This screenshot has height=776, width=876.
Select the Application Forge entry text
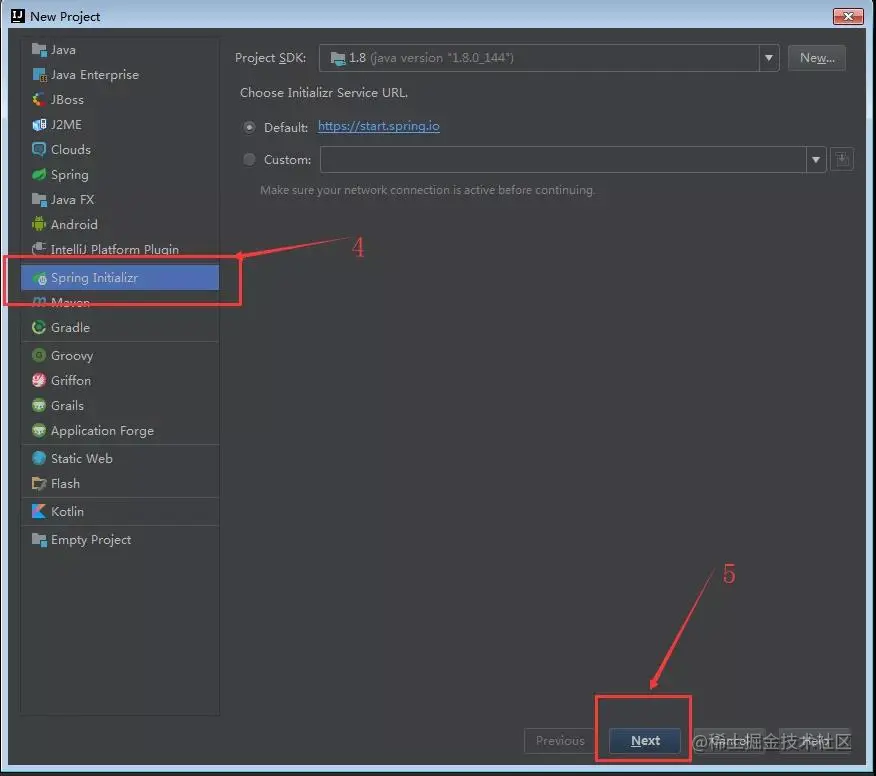(x=103, y=431)
